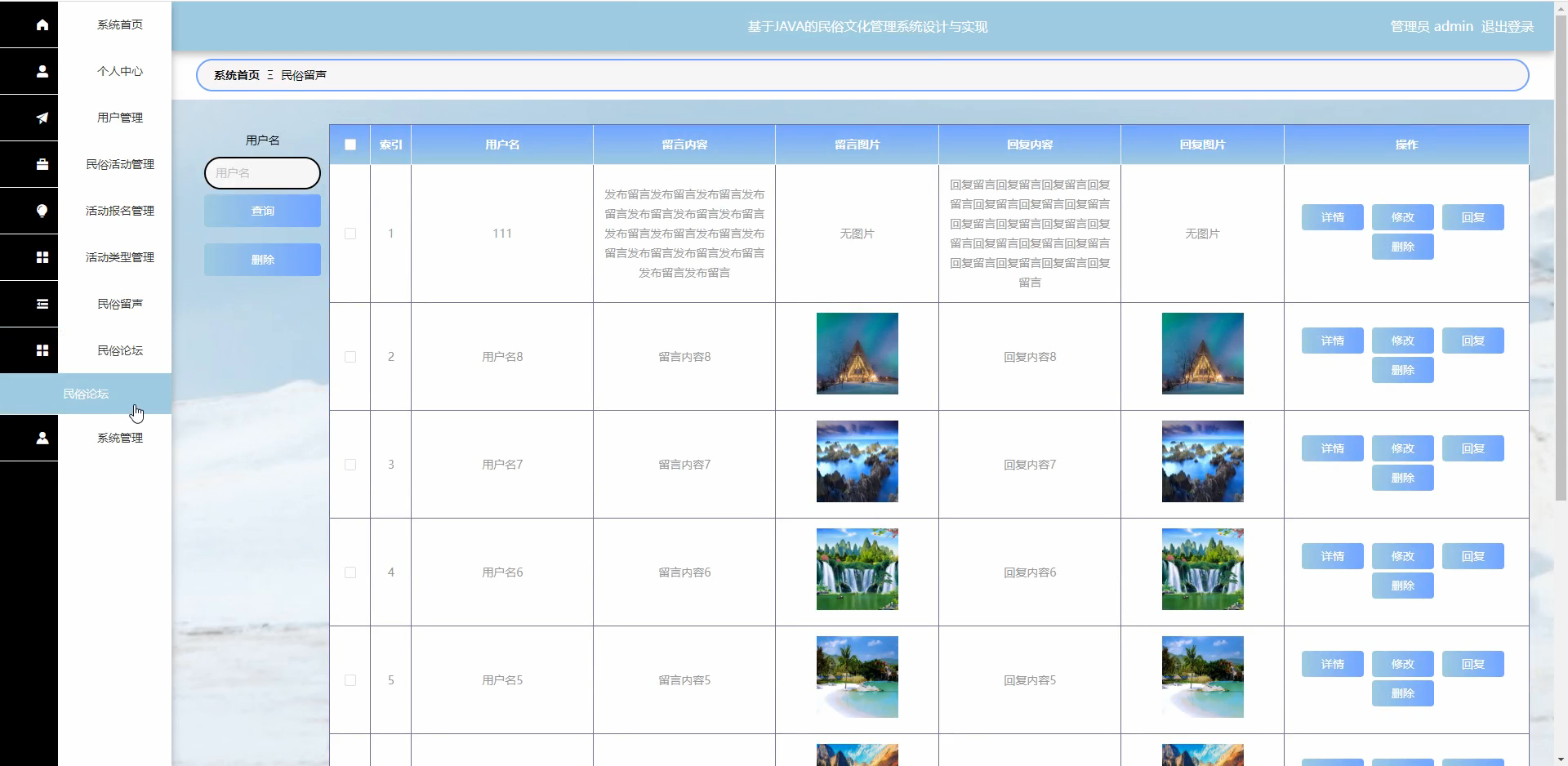
Task: Click 删除 in 用户名8 row
Action: tap(1403, 370)
